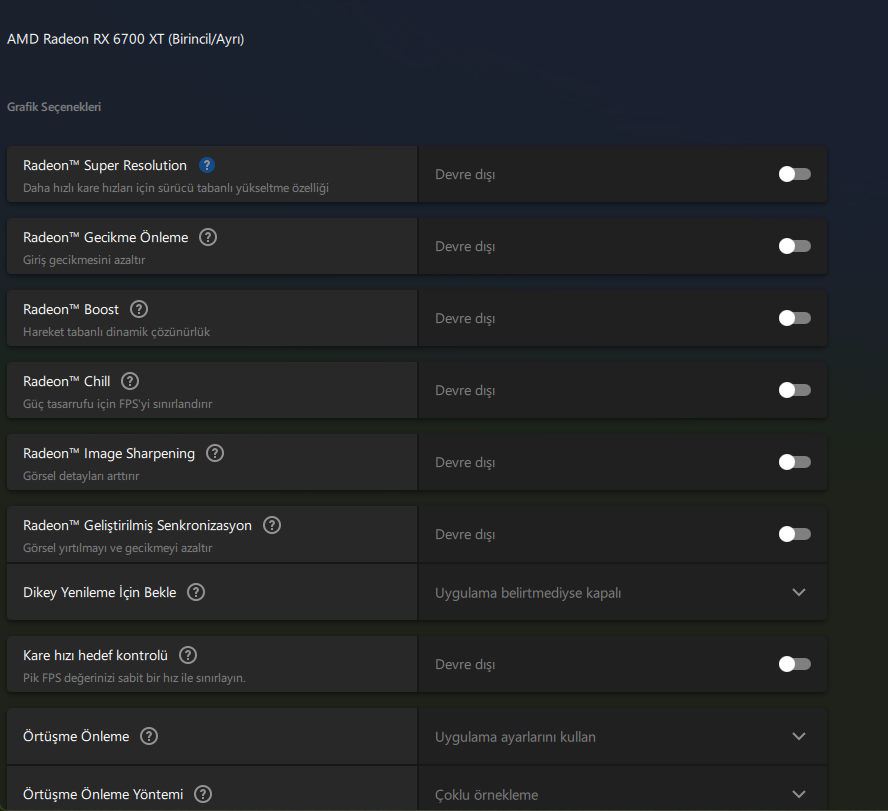
Task: Click the Radeon Super Resolution label
Action: [x=105, y=165]
